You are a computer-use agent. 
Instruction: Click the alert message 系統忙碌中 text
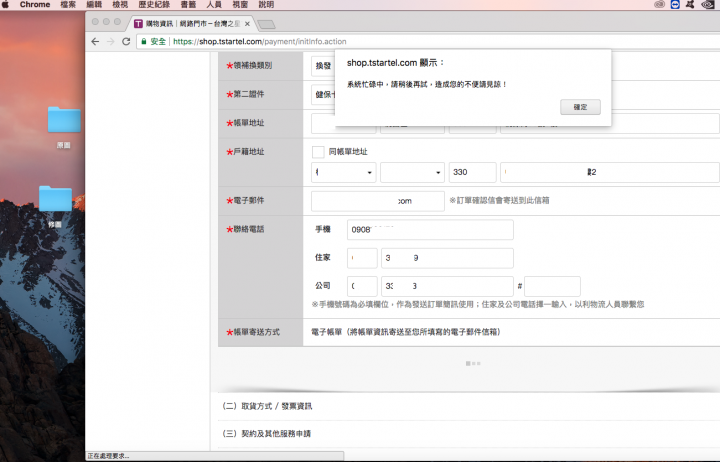tap(427, 85)
